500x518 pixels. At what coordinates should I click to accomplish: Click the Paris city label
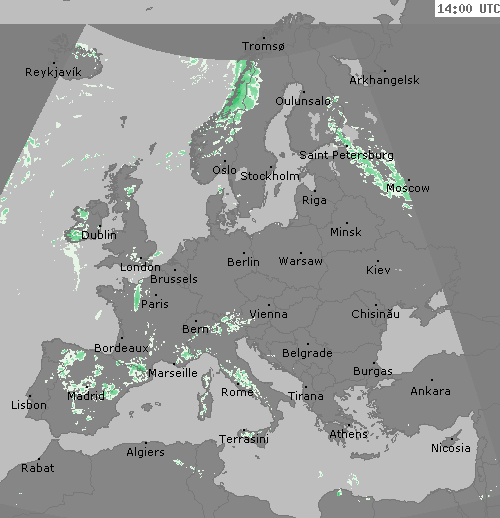pyautogui.click(x=155, y=304)
